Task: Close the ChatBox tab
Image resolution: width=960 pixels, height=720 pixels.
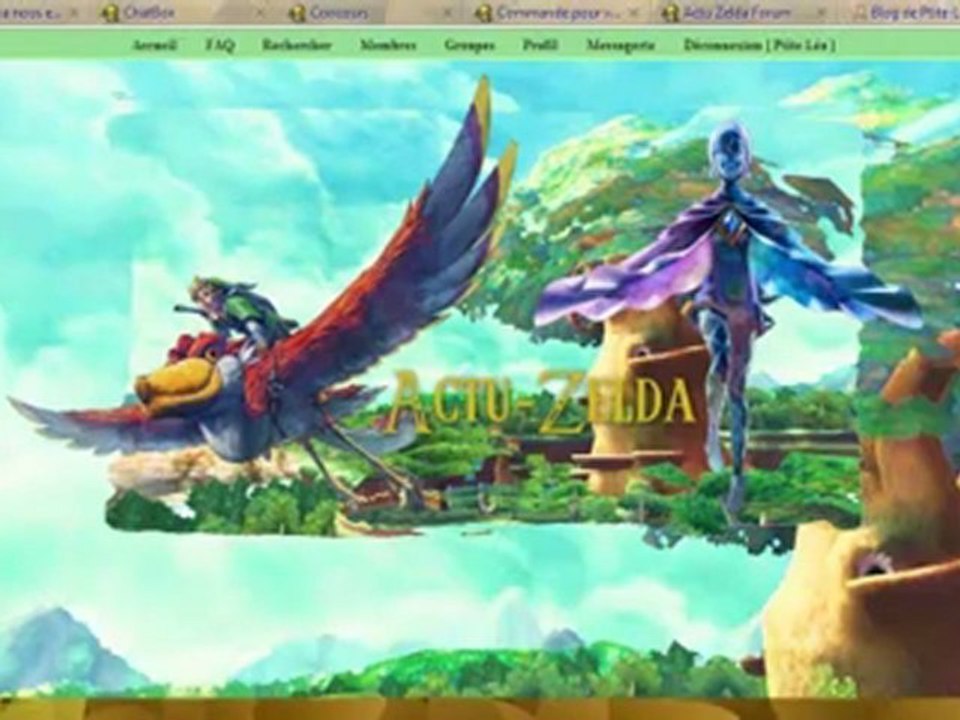Action: pyautogui.click(x=260, y=13)
